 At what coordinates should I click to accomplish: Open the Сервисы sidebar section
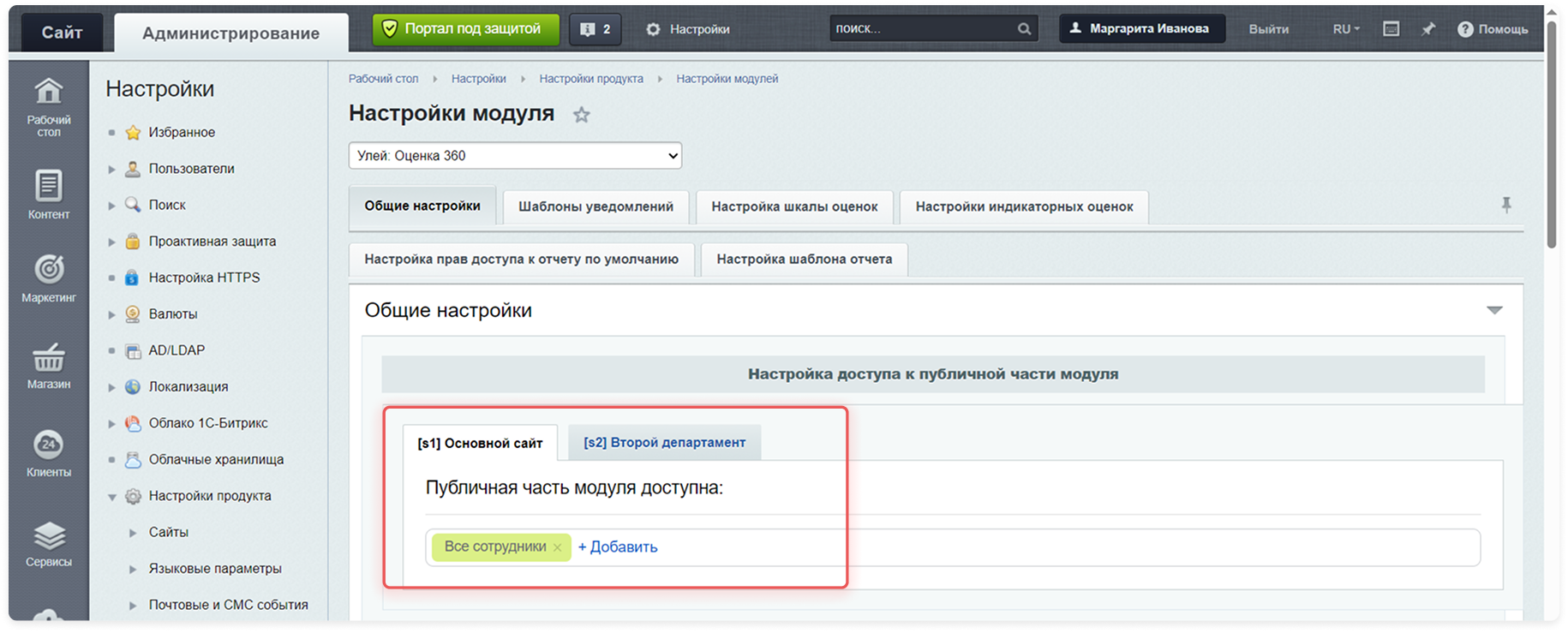pos(48,537)
